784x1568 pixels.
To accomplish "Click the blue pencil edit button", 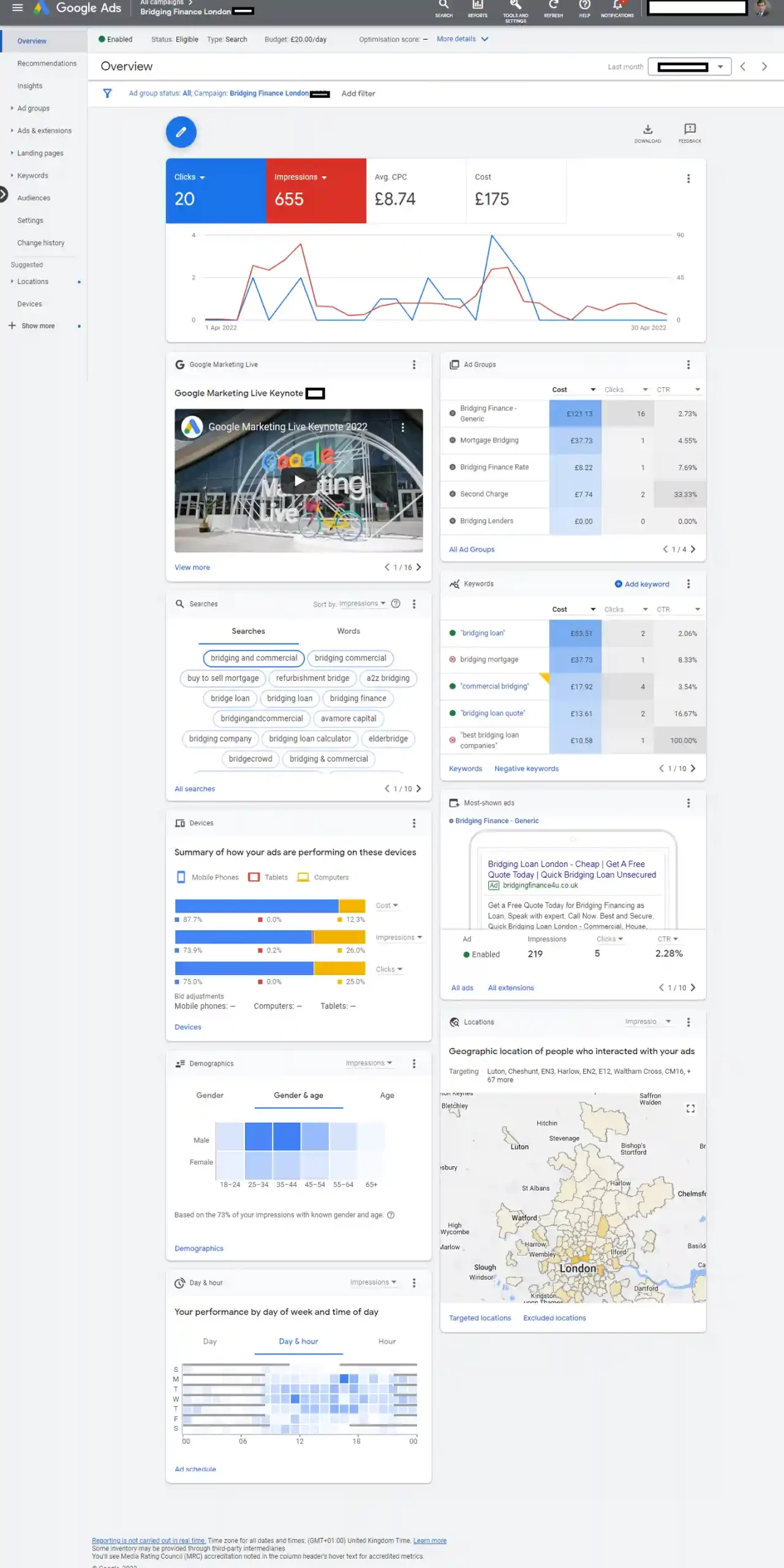I will tap(181, 132).
